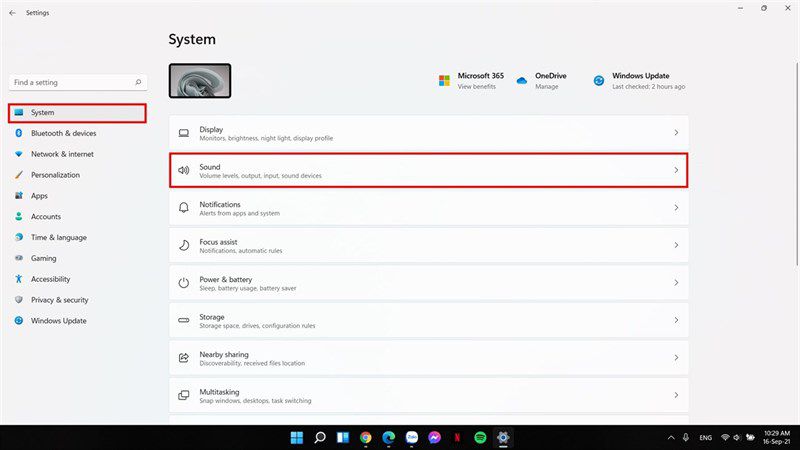The image size is (800, 450).
Task: Expand the Power & battery chevron
Action: coord(676,283)
